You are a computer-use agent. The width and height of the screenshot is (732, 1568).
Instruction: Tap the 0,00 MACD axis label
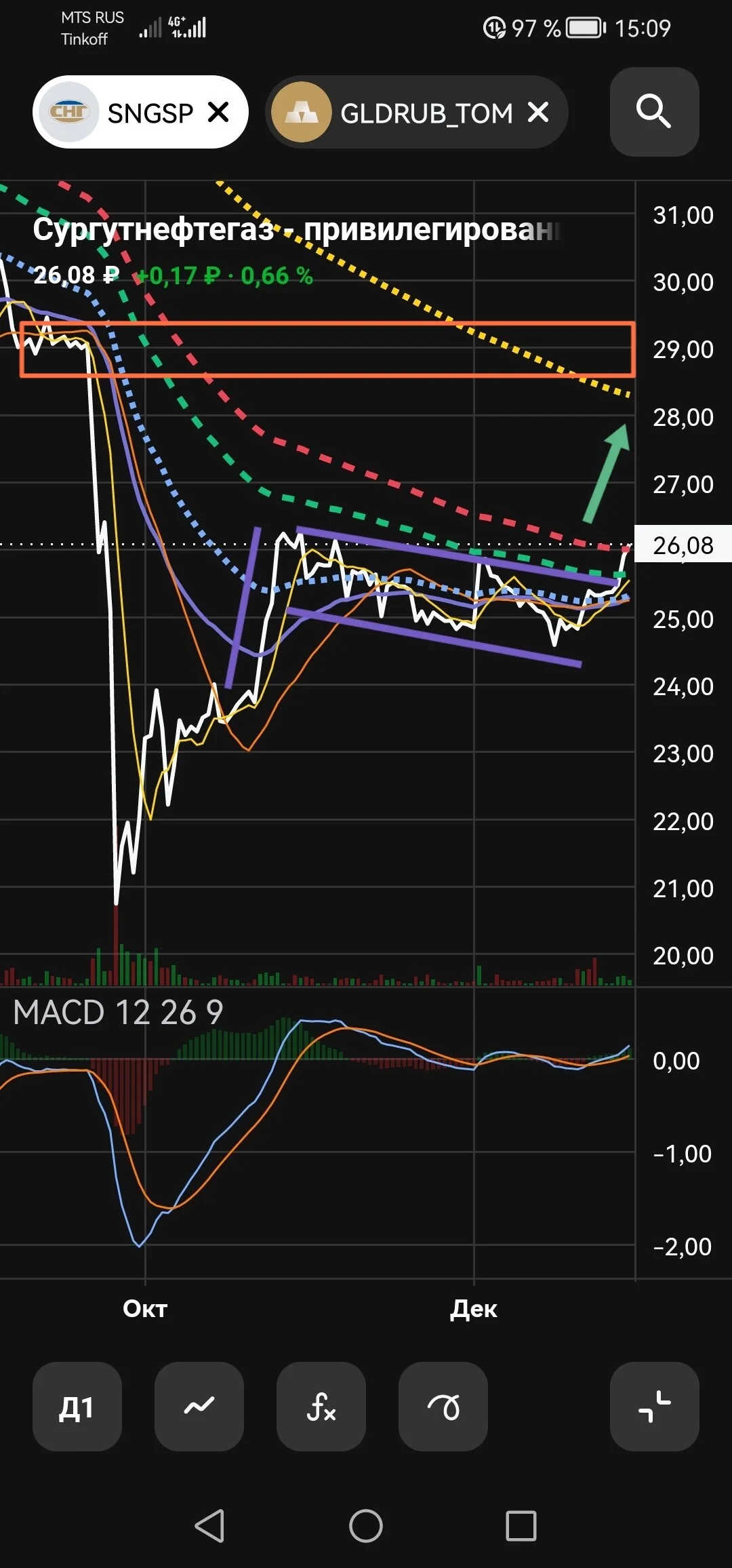click(x=676, y=1060)
